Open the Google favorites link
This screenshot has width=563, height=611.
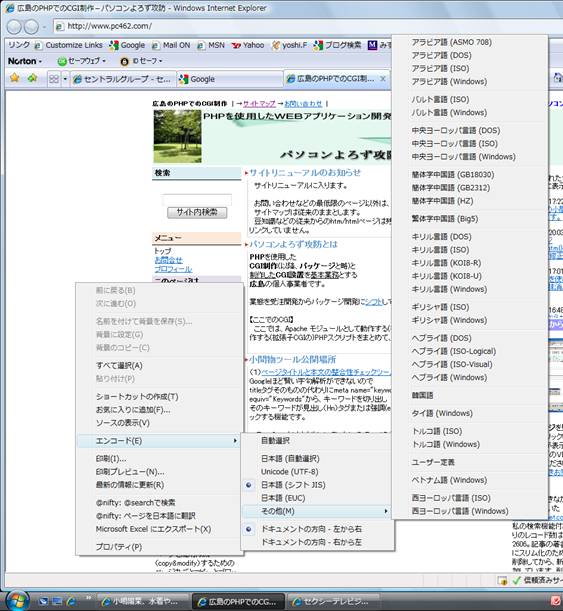(x=127, y=45)
